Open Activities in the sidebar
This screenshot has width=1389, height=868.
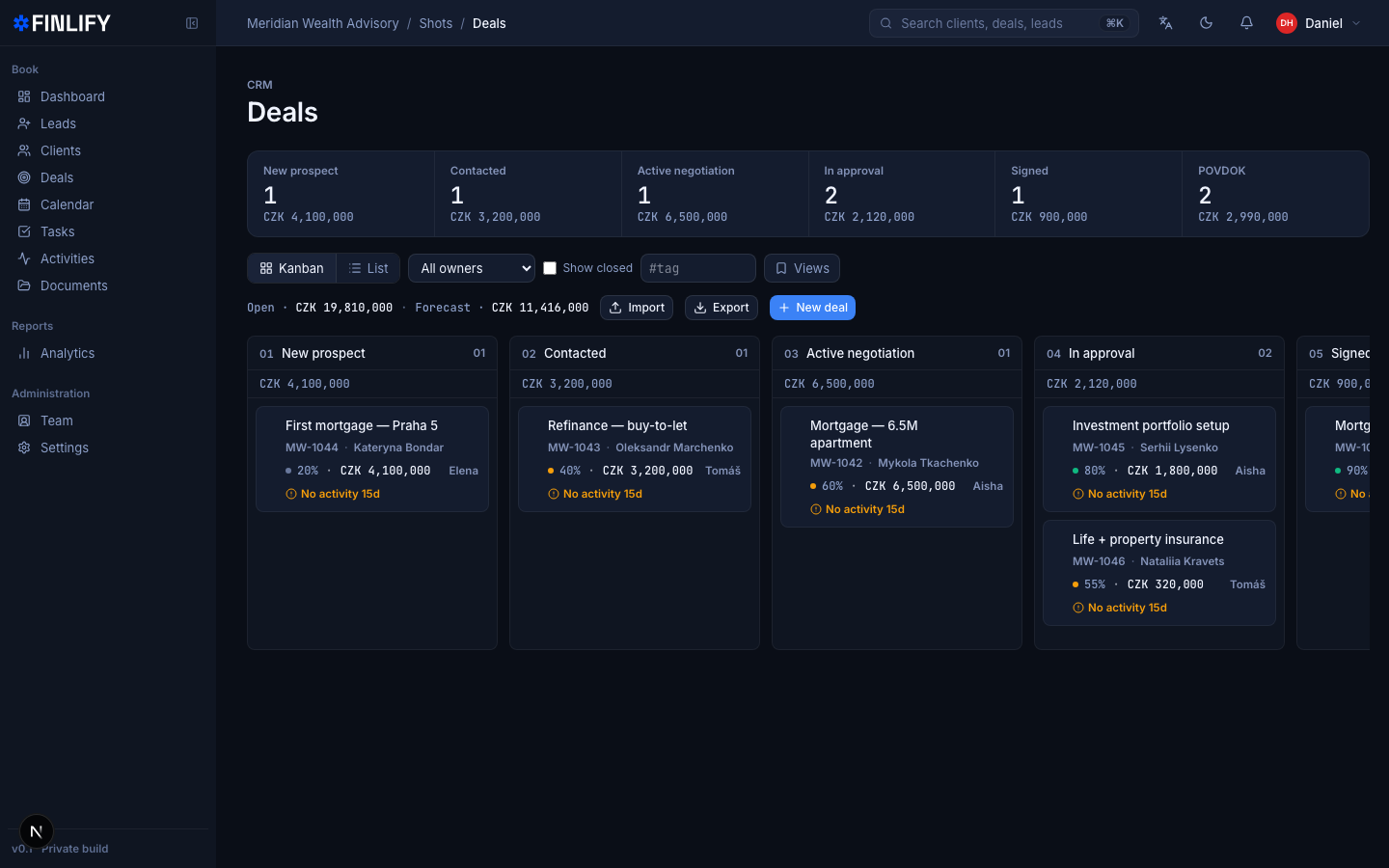pos(108,258)
